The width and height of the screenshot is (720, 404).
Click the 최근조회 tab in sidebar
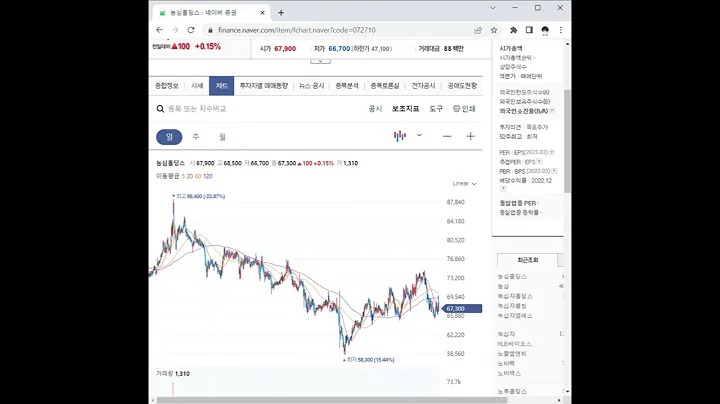[528, 260]
